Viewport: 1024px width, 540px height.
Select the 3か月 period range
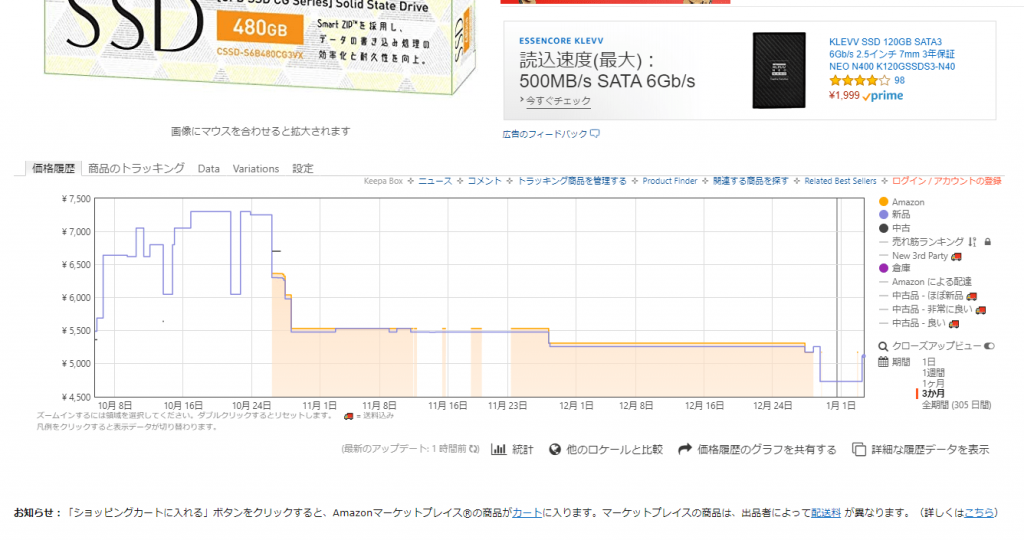(933, 394)
